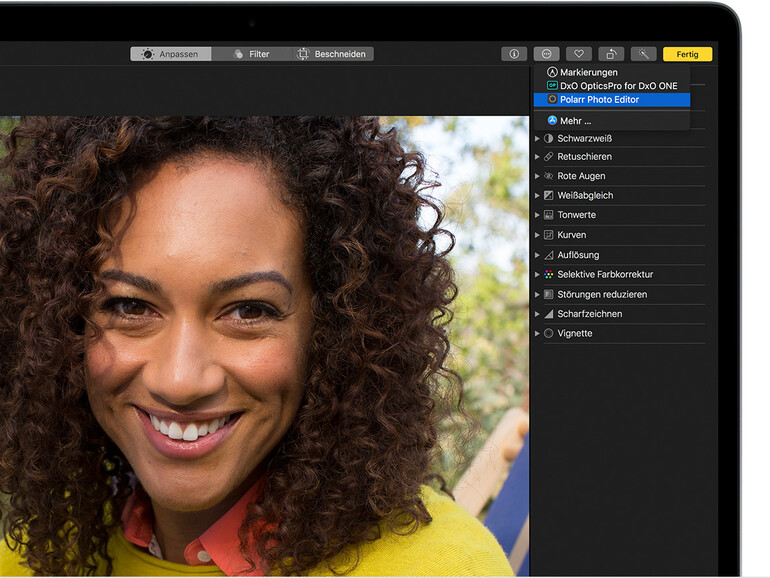Click the Kurven adjustment icon

point(548,235)
